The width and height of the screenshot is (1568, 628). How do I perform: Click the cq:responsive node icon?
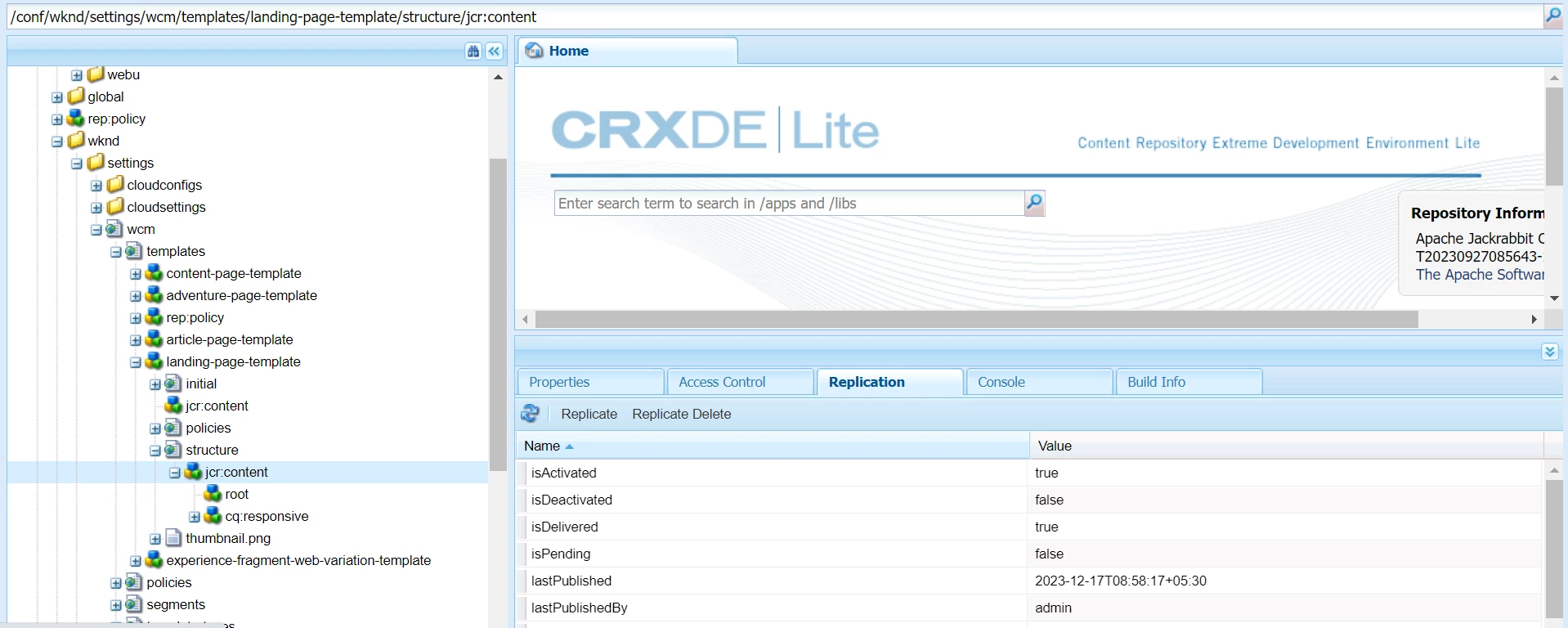coord(213,516)
